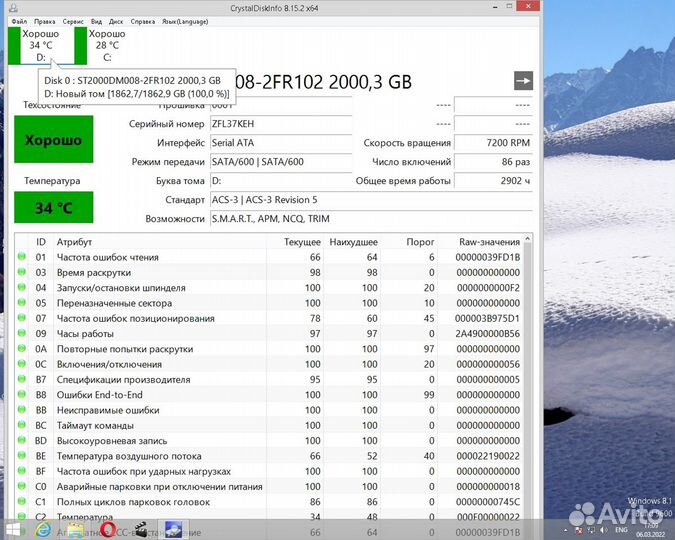Select the attribute text Часы работы
675x540 pixels.
tap(85, 334)
